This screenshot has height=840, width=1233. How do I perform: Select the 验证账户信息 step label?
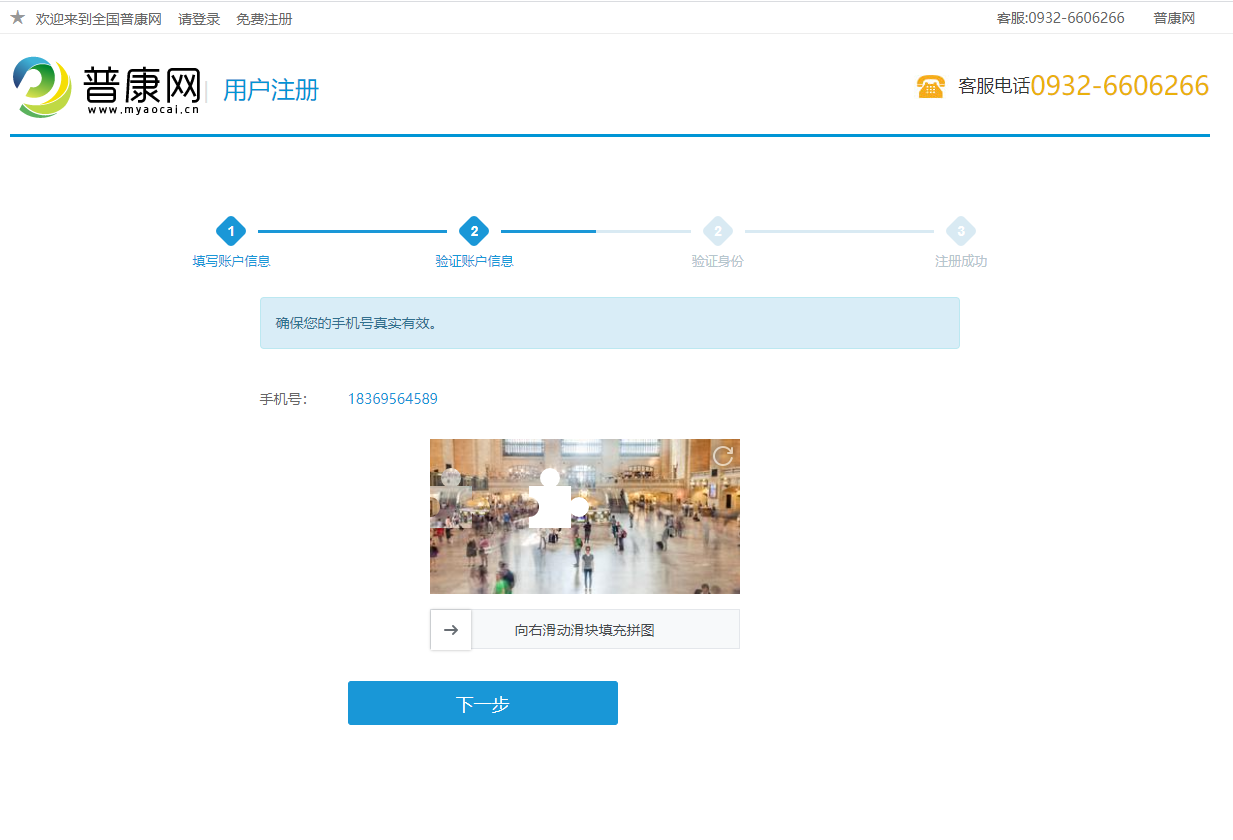(x=474, y=261)
